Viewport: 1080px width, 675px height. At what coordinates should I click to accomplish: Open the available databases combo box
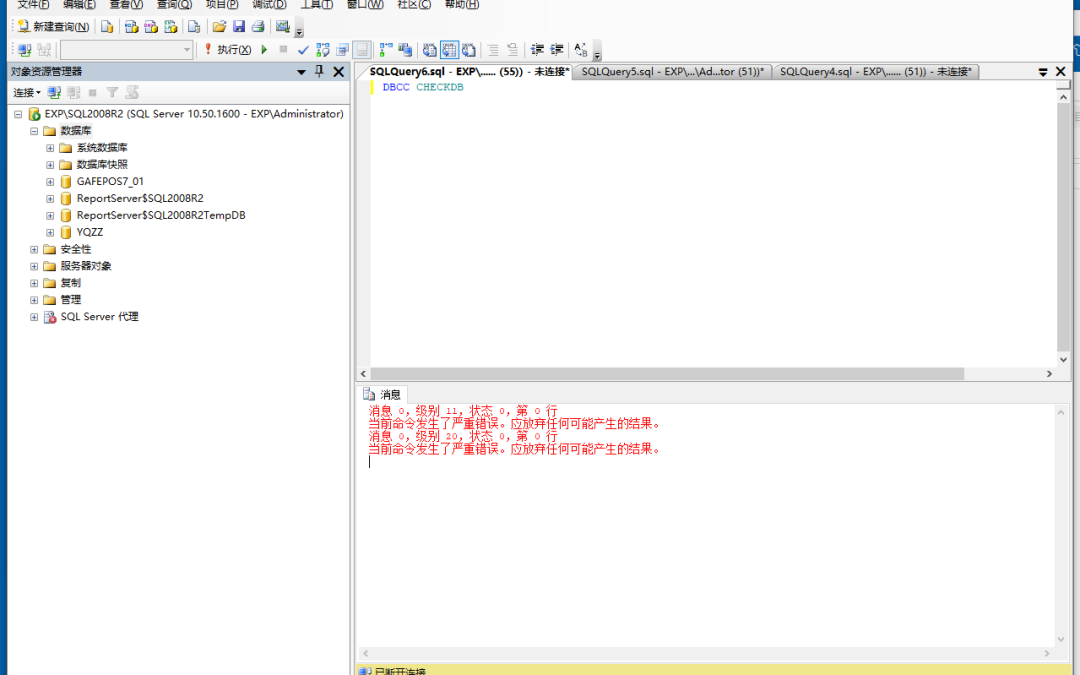[126, 50]
